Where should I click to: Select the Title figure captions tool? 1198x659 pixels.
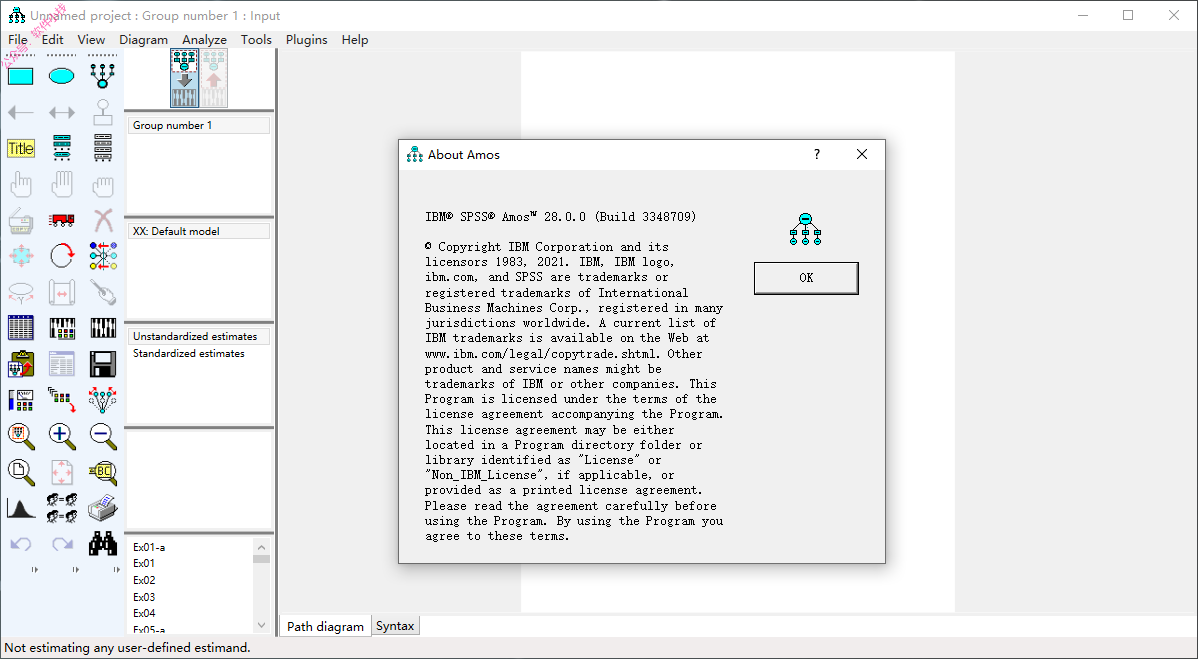click(x=21, y=148)
